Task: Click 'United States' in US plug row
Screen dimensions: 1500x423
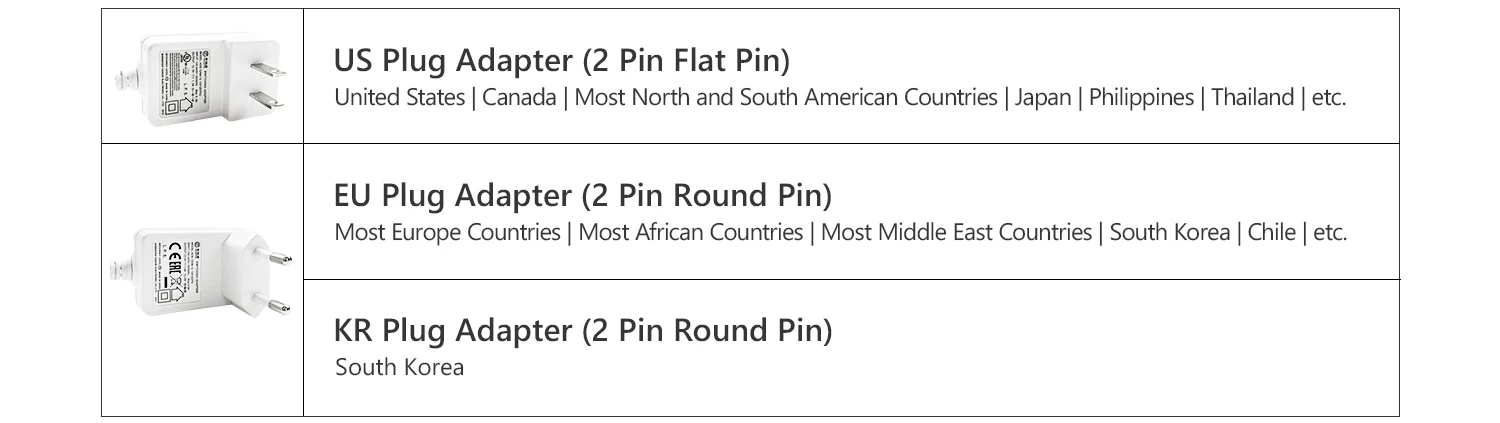Action: pos(399,98)
